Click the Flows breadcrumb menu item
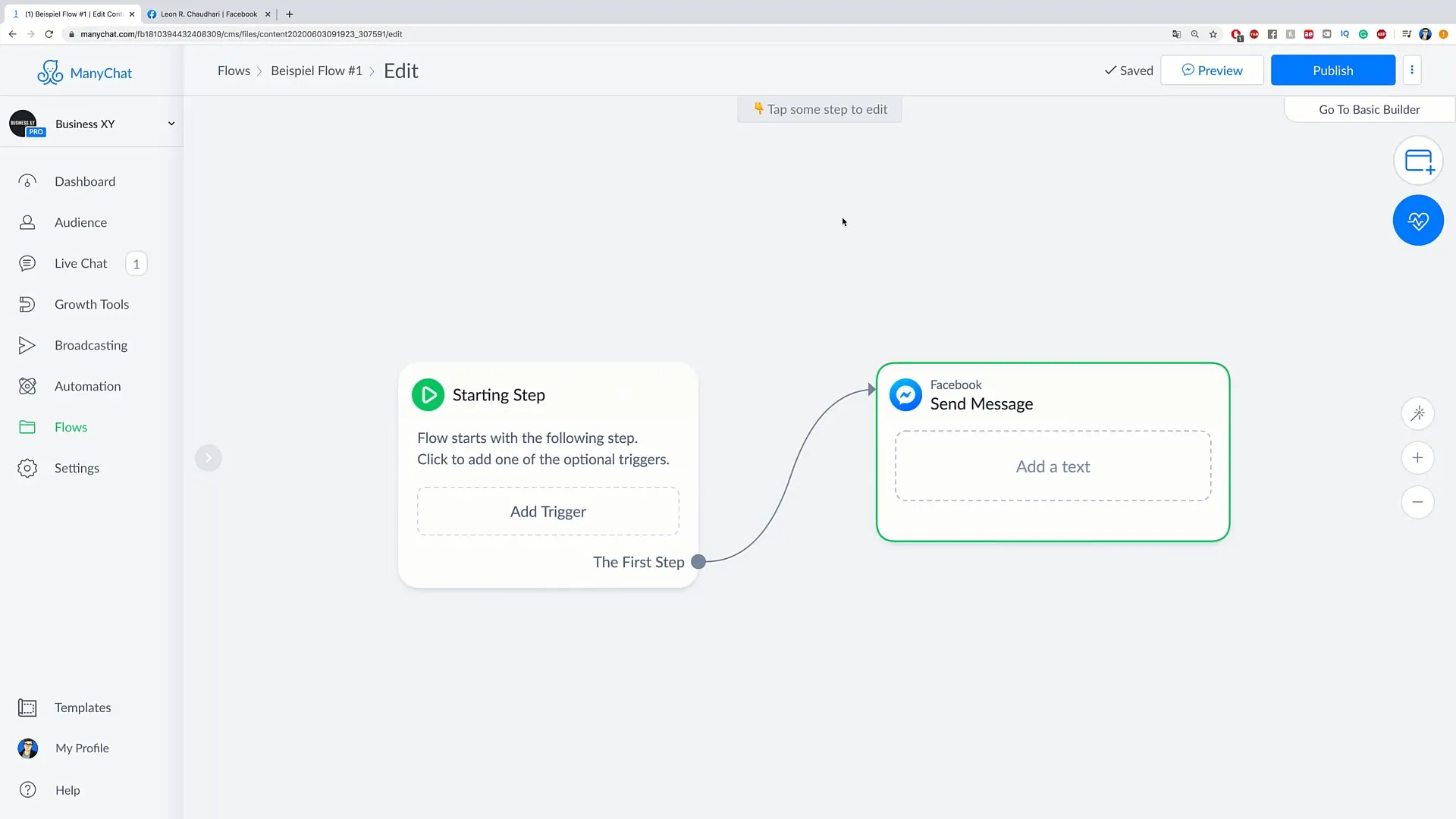 [x=234, y=70]
